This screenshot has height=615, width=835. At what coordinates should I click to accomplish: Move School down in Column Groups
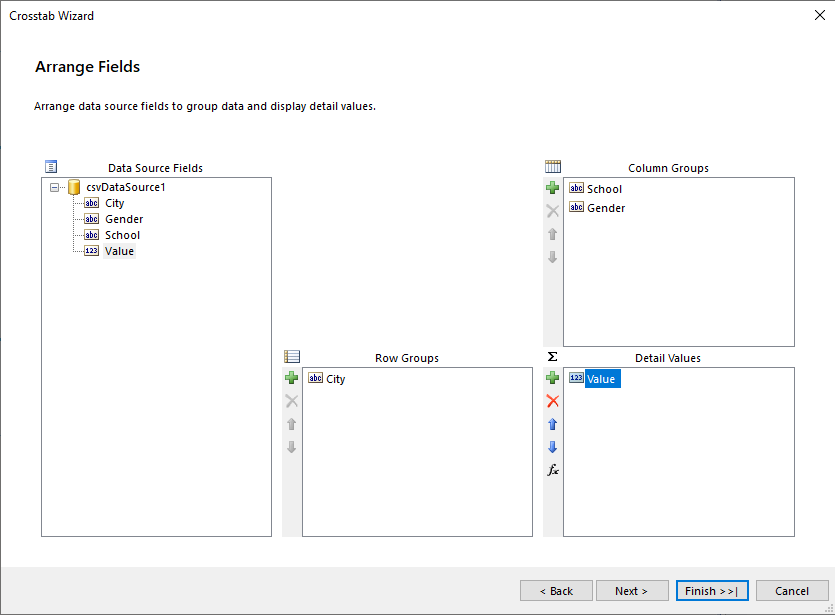552,257
